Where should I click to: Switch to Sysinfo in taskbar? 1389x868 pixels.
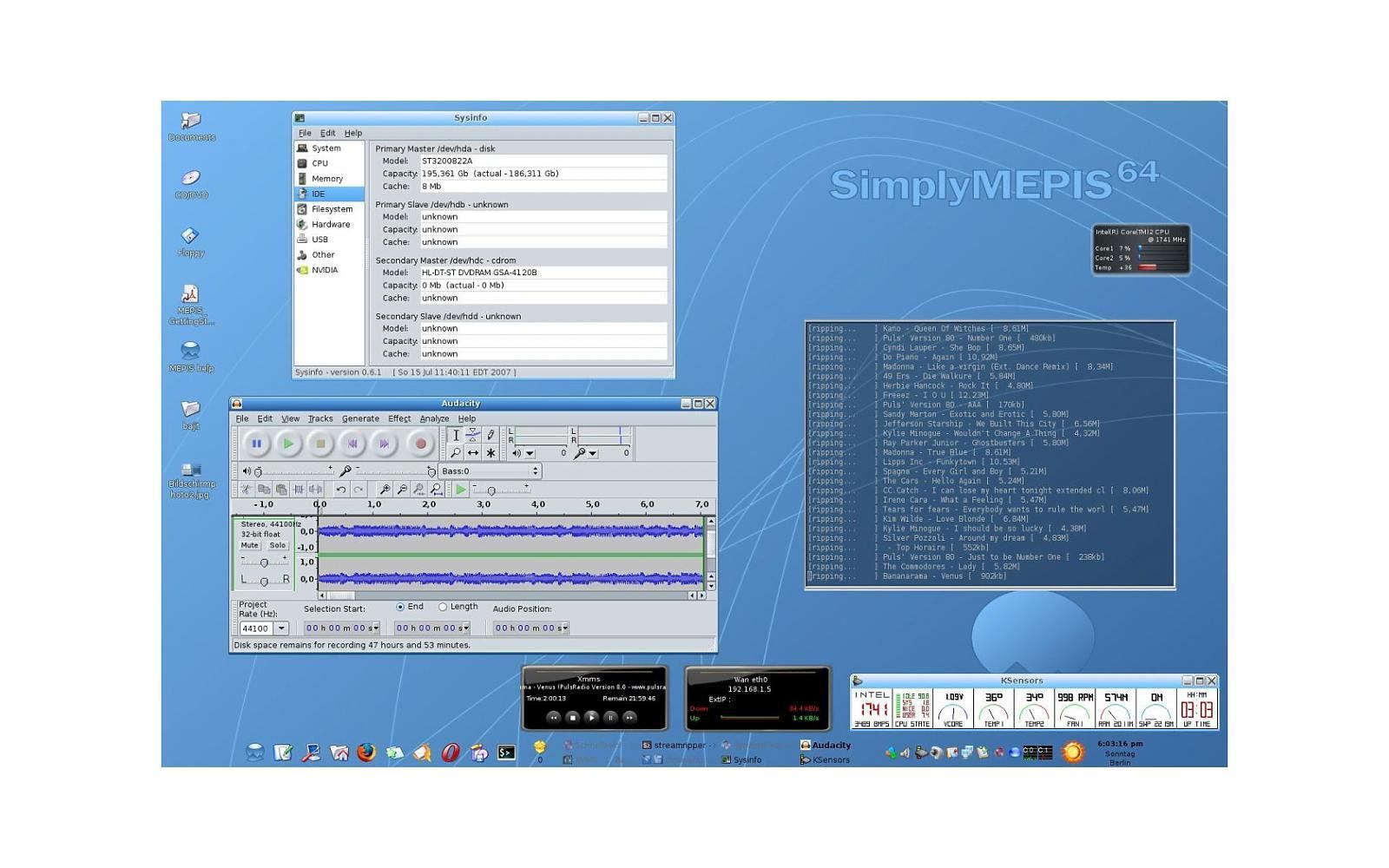click(742, 759)
